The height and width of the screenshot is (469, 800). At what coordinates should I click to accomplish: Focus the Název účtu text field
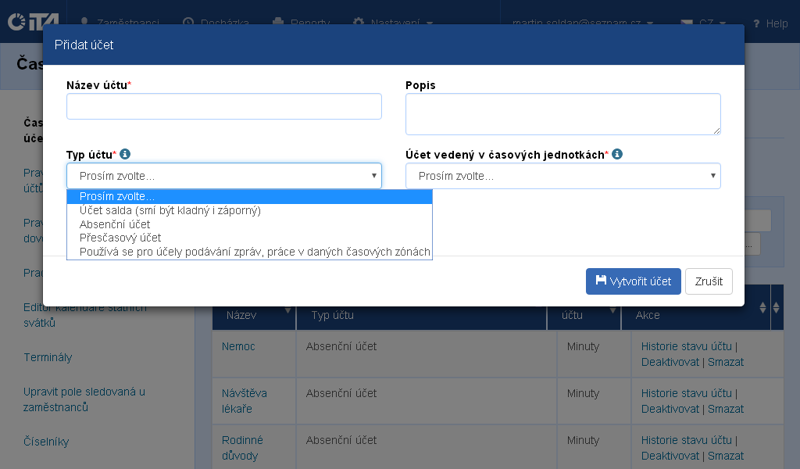[224, 107]
